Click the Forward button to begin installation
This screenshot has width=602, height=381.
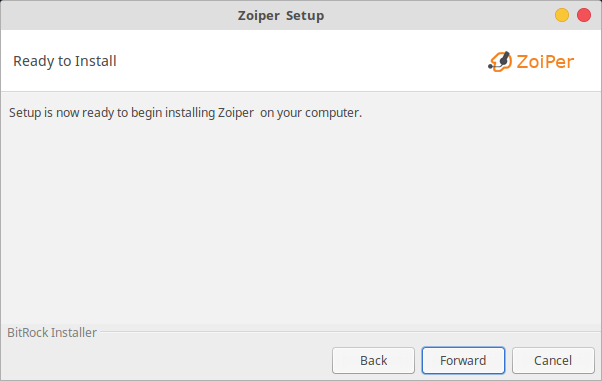[463, 360]
